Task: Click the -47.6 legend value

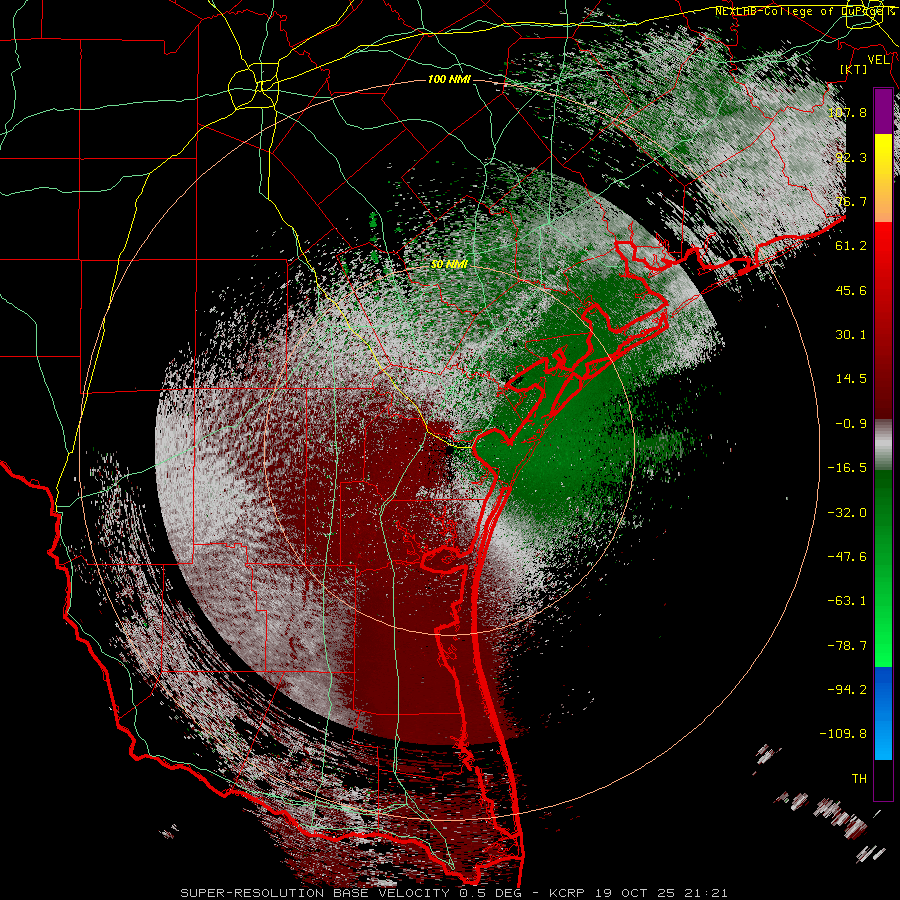Action: click(847, 557)
